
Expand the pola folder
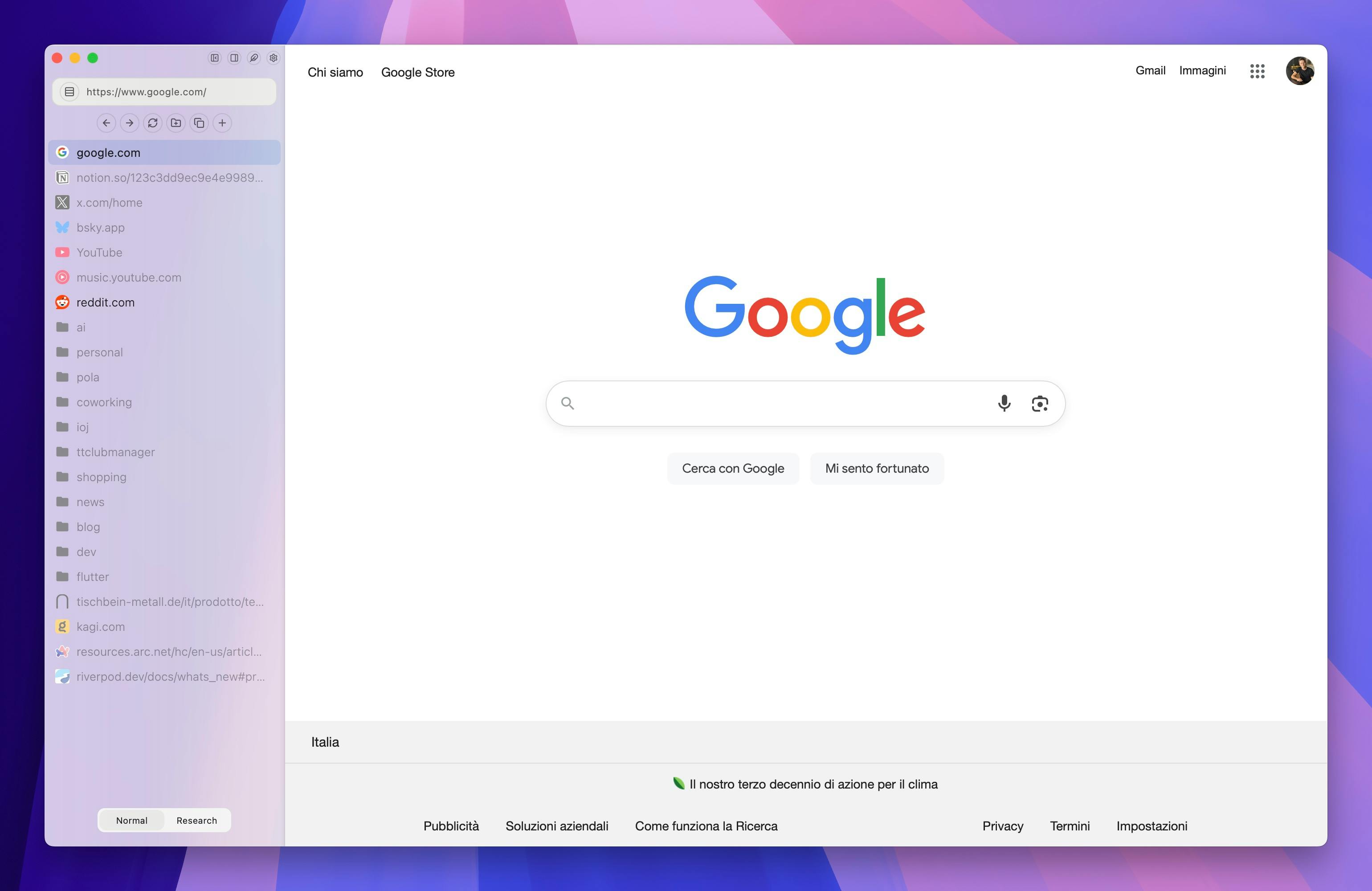(x=164, y=377)
